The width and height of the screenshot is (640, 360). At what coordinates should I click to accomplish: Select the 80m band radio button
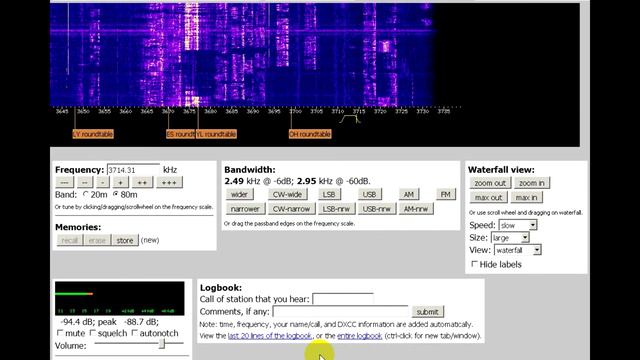(x=116, y=194)
